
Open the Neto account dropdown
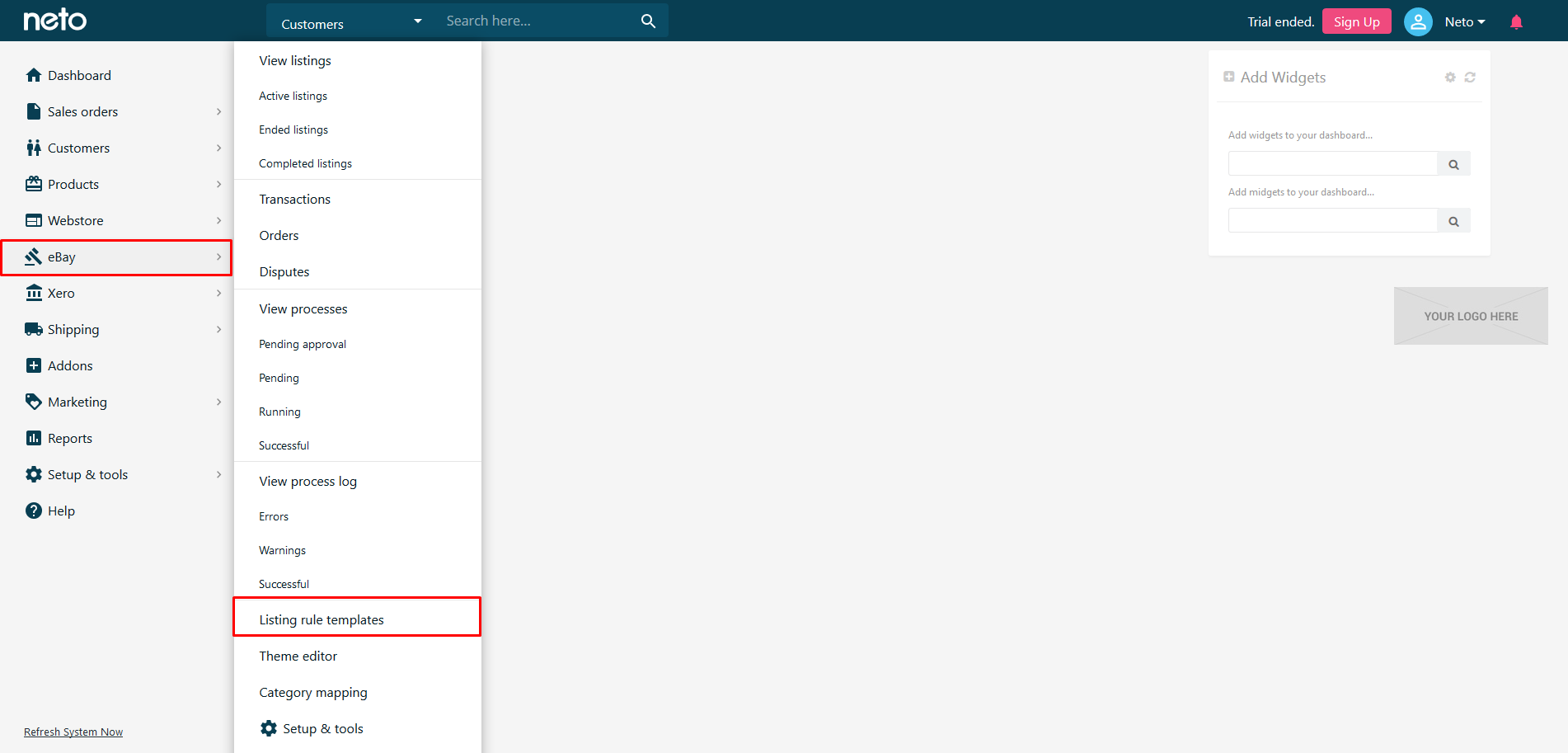[1465, 22]
